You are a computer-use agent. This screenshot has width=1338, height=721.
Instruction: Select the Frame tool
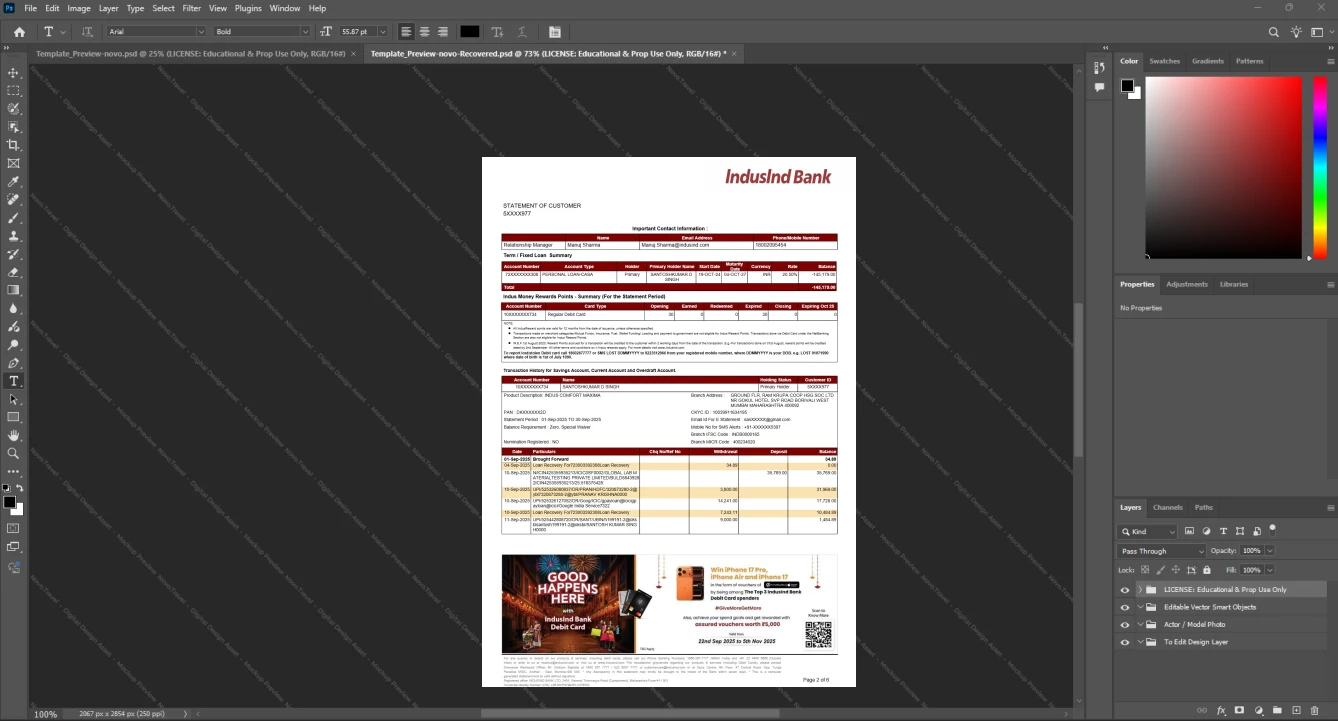tap(14, 163)
